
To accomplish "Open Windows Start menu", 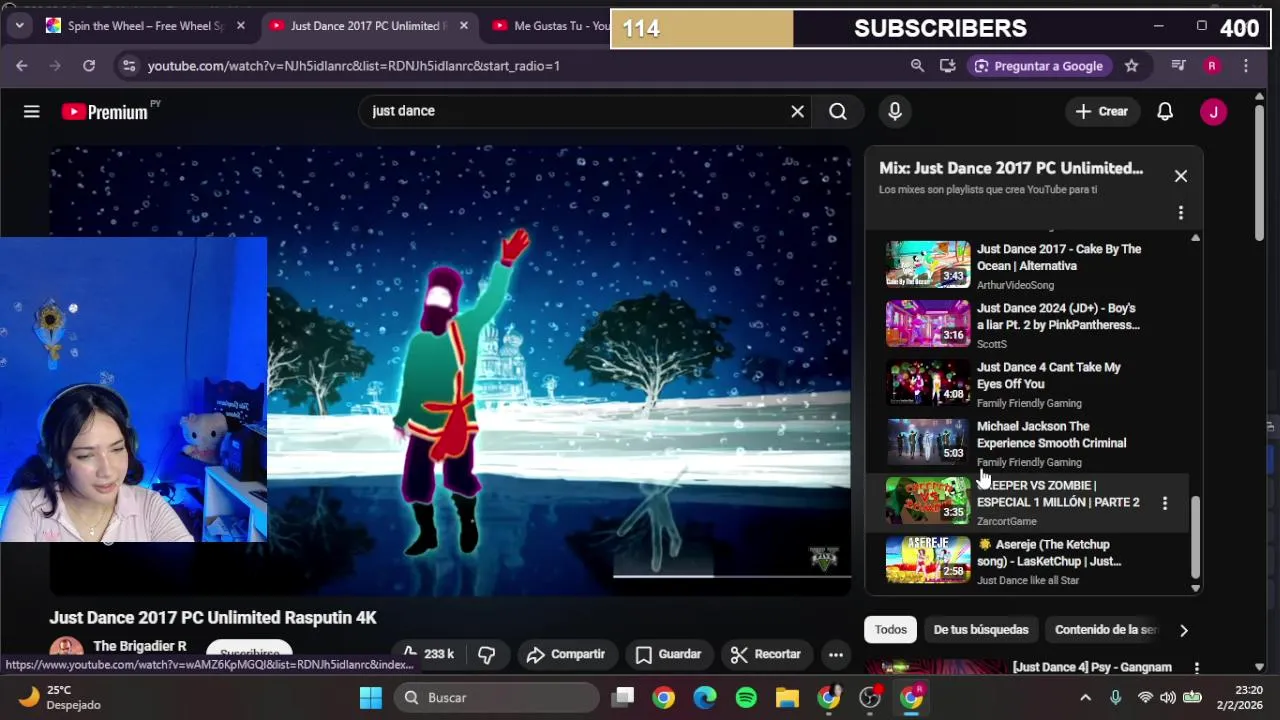I will coord(371,698).
